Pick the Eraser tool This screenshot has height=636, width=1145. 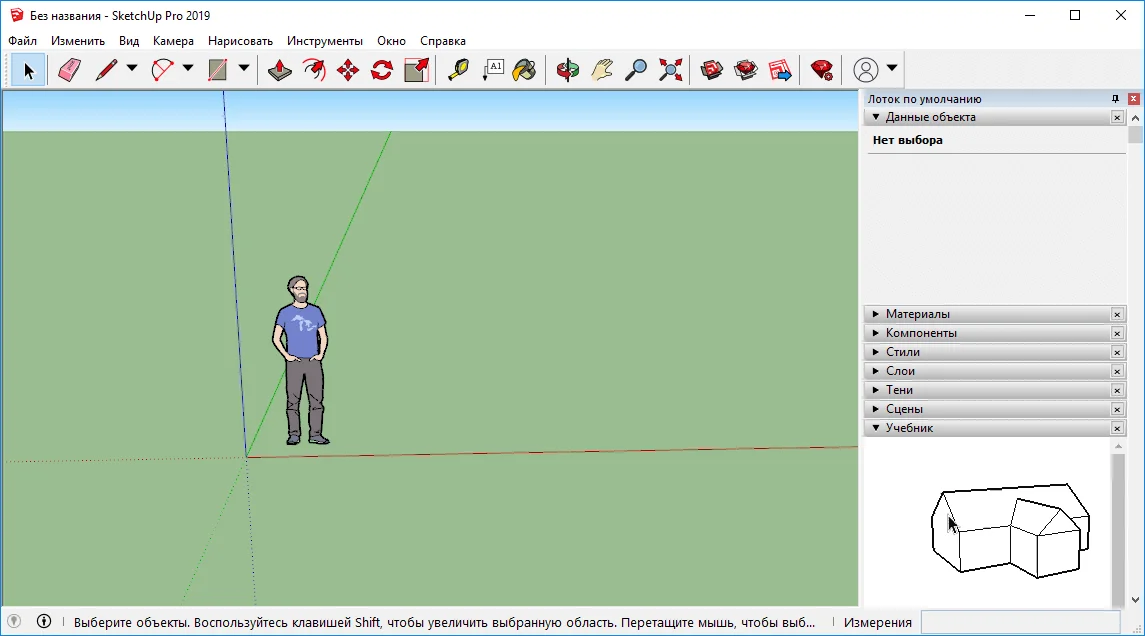69,70
